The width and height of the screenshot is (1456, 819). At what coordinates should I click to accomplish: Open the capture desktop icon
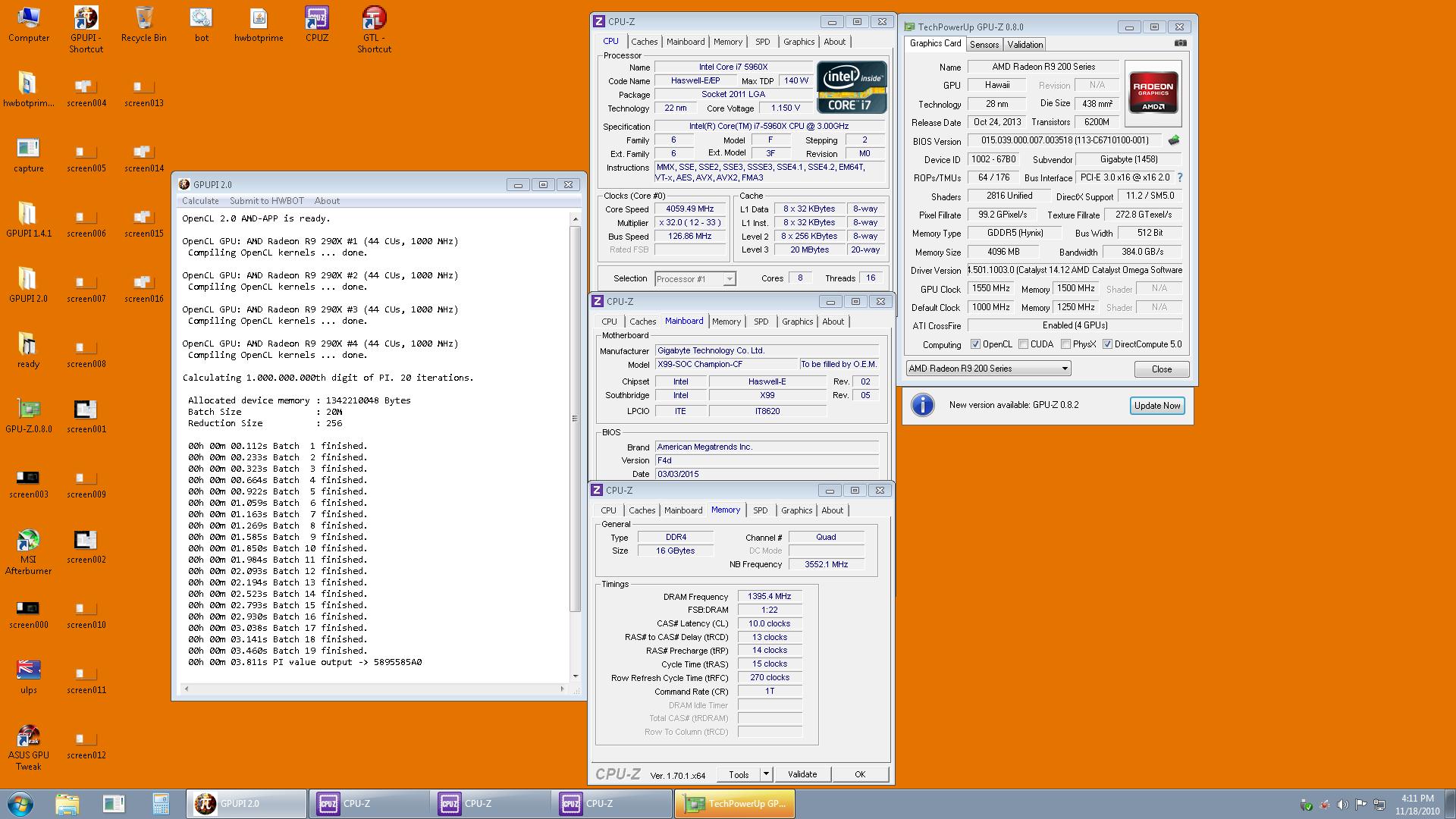(x=28, y=155)
